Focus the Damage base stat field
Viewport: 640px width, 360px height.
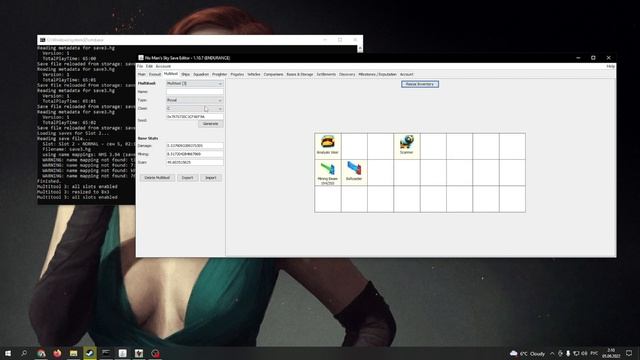pos(194,145)
